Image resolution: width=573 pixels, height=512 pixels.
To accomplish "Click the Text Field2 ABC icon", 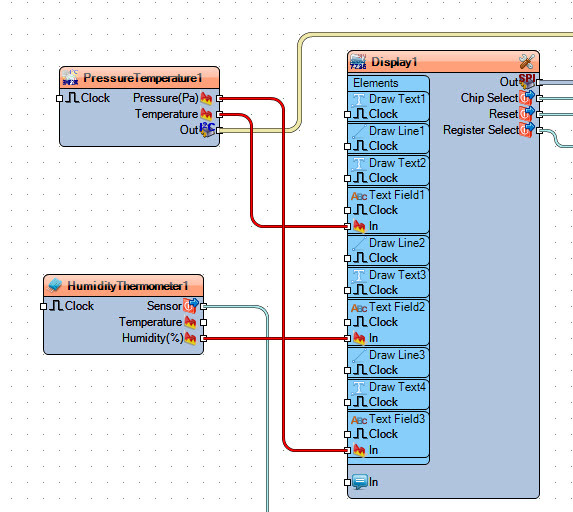I will pyautogui.click(x=359, y=308).
